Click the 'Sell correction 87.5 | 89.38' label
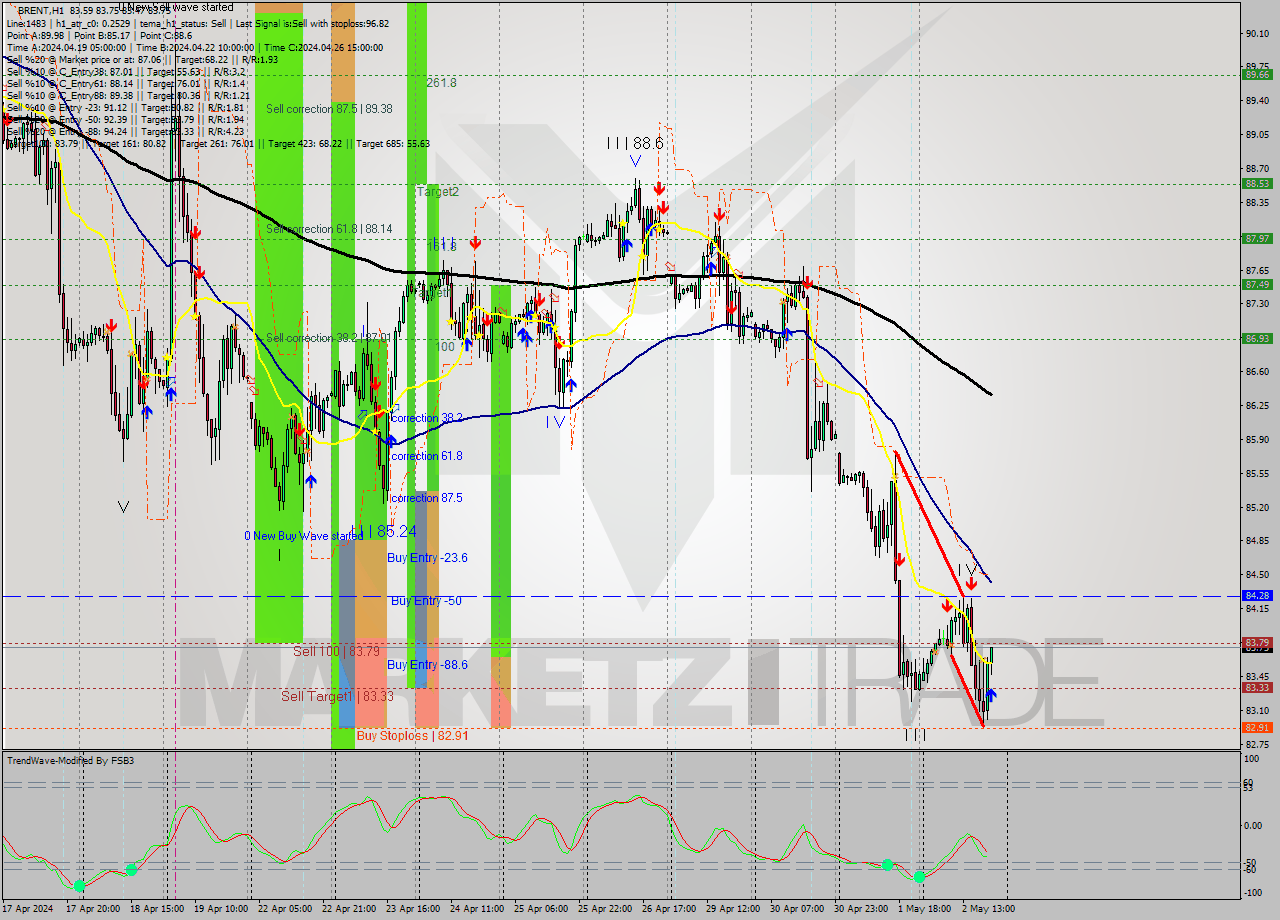1280x920 pixels. tap(329, 108)
